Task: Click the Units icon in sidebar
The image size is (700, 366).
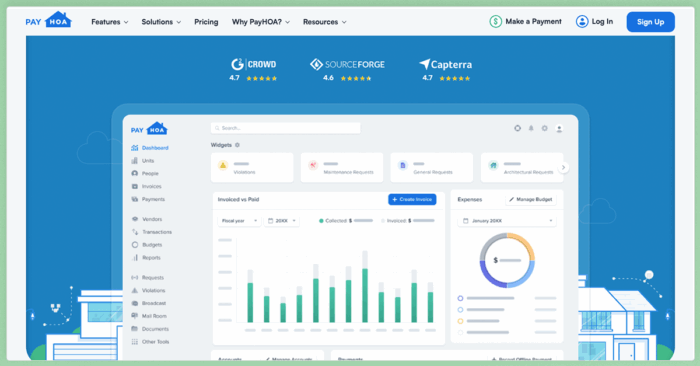Action: tap(134, 161)
